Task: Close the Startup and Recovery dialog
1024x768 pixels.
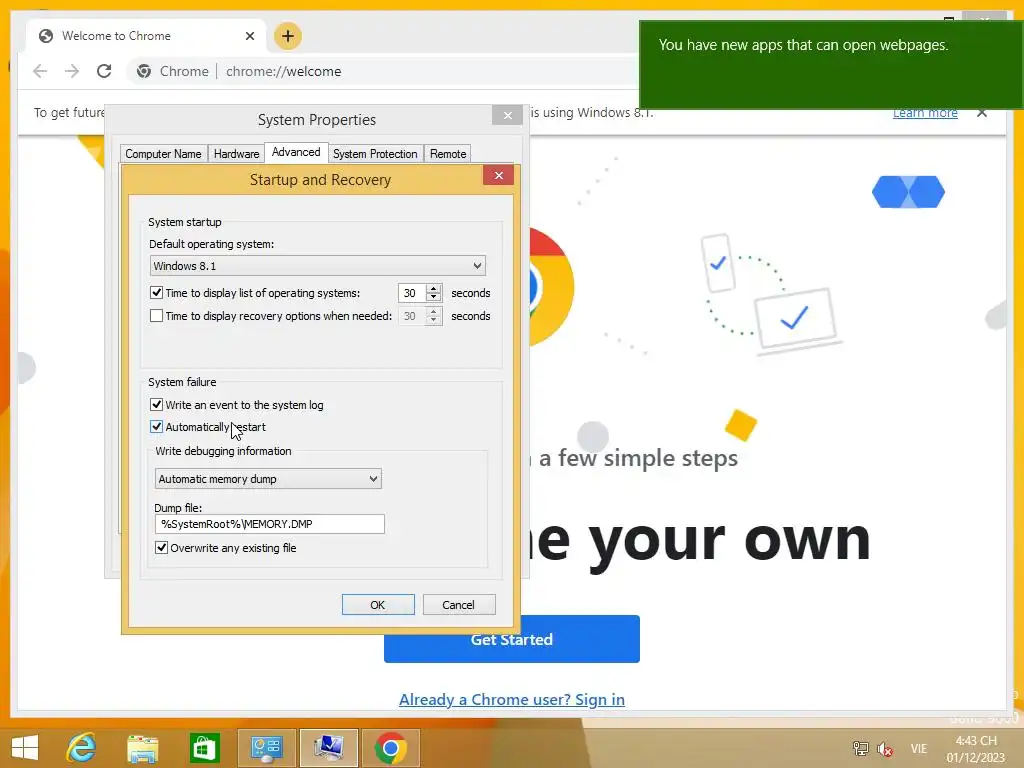Action: 498,175
